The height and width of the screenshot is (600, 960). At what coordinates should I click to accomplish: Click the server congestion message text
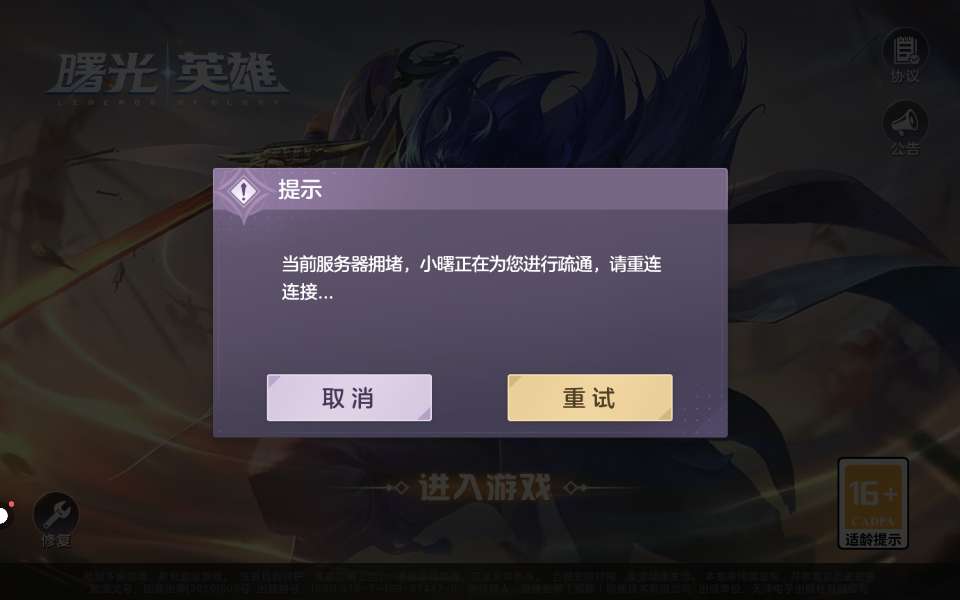[471, 277]
